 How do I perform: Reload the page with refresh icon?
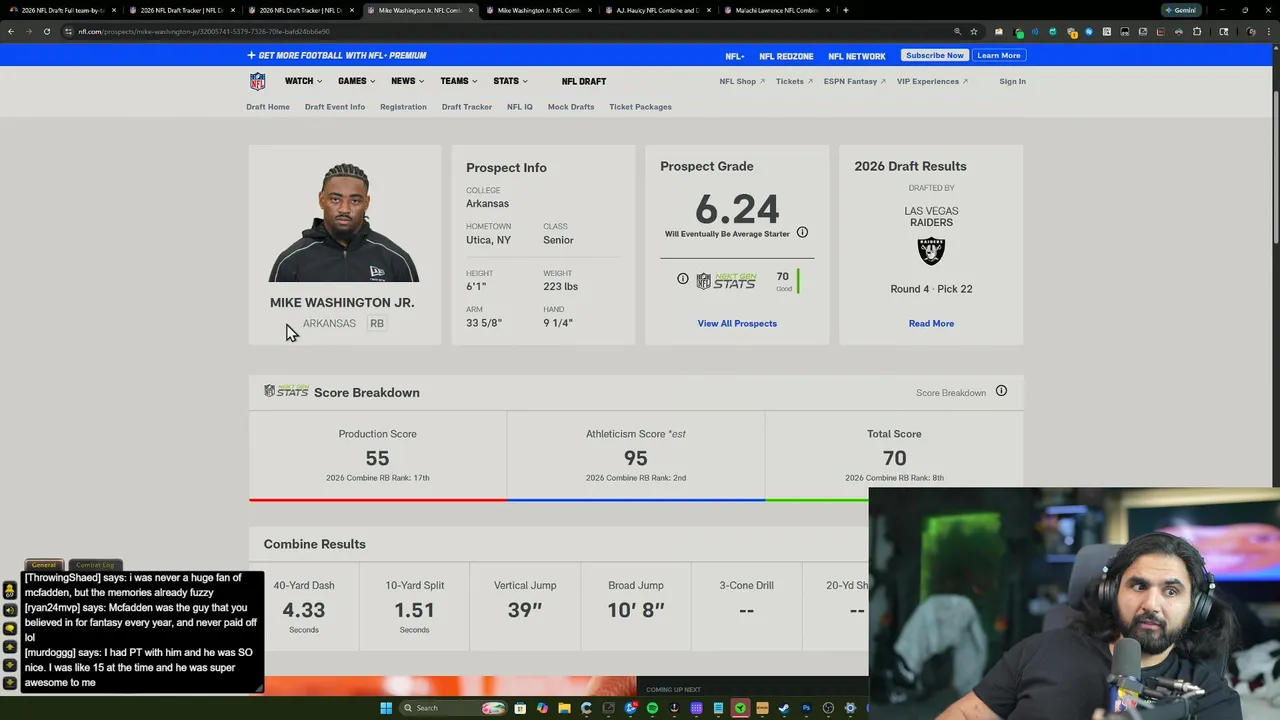(46, 31)
